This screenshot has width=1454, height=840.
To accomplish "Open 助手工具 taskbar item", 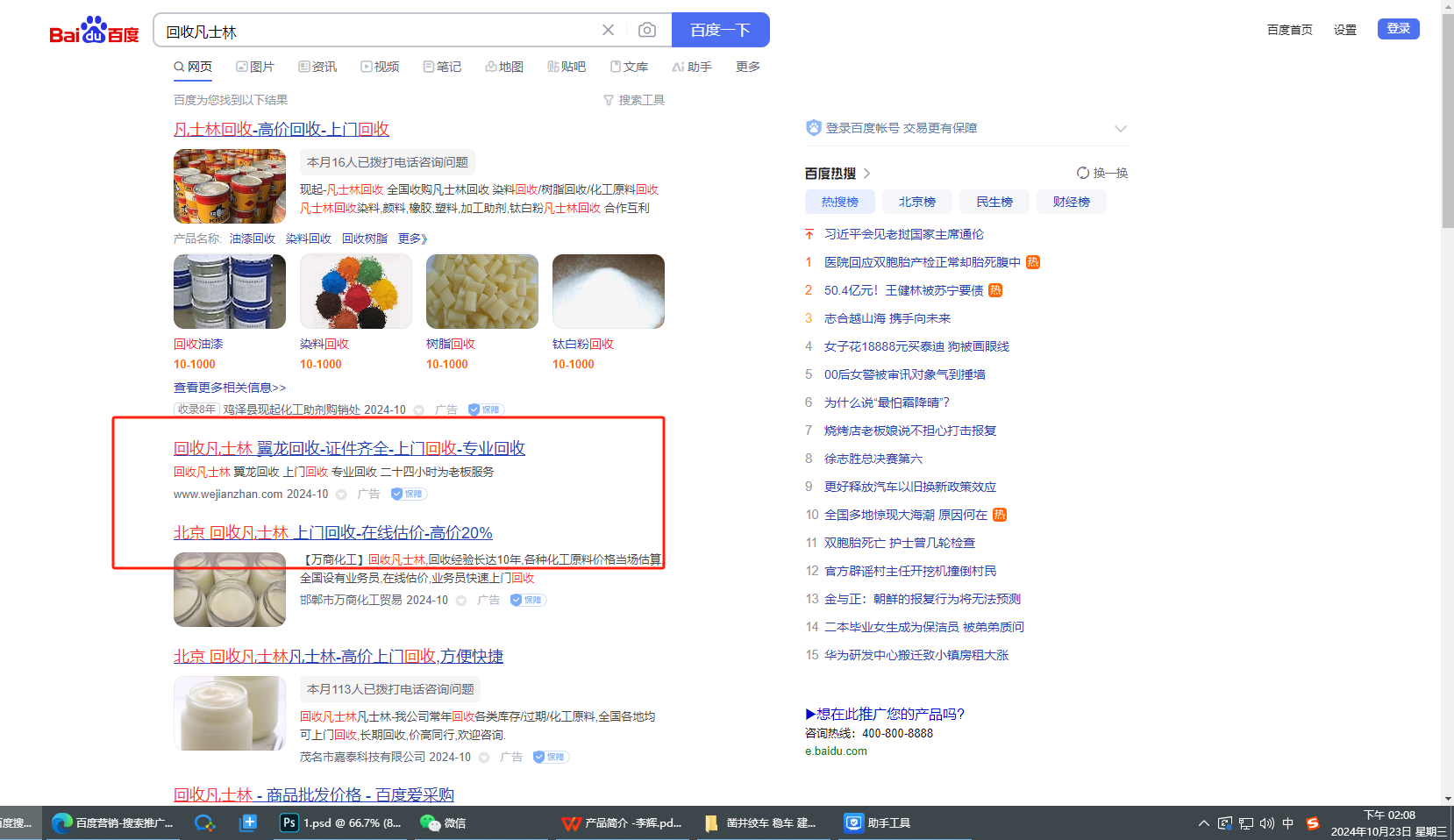I will pyautogui.click(x=878, y=822).
